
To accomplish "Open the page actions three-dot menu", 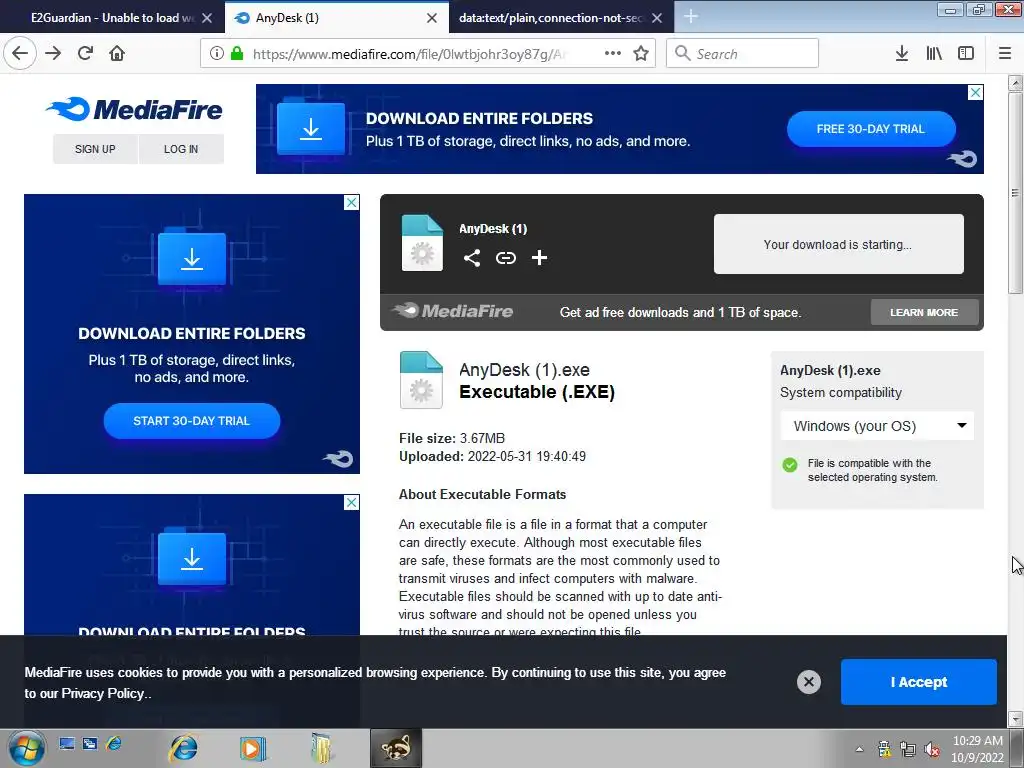I will pos(613,54).
